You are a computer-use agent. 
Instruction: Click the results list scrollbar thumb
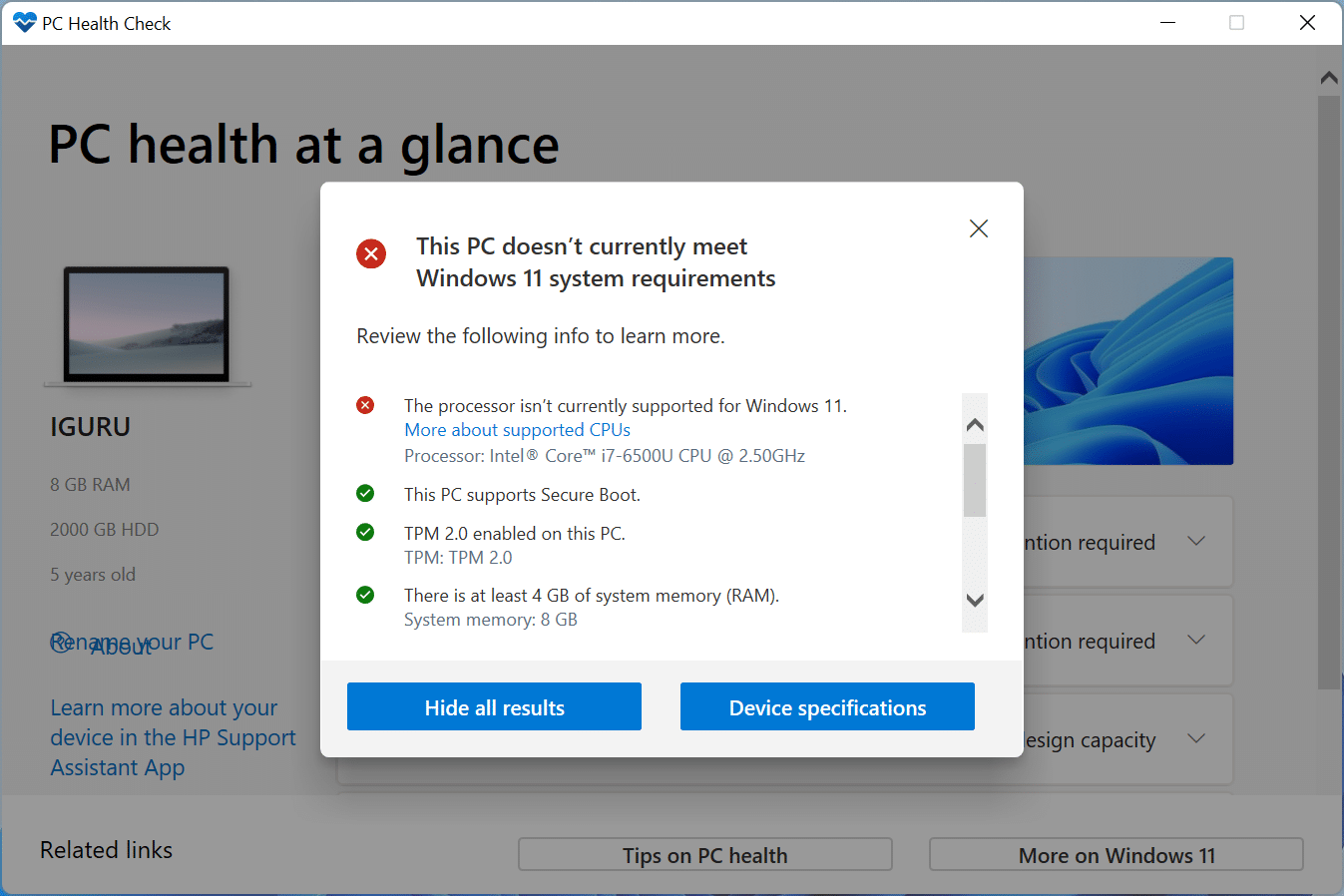(975, 480)
